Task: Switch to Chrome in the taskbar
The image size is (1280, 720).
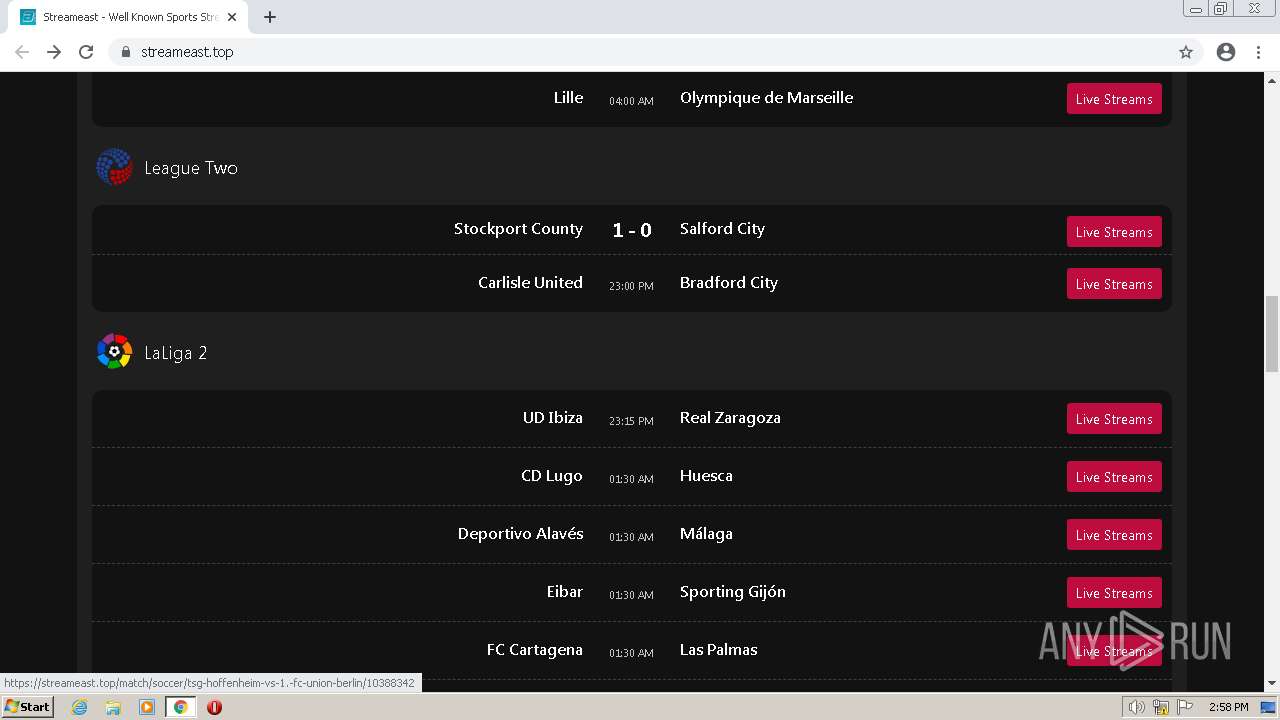Action: coord(181,707)
